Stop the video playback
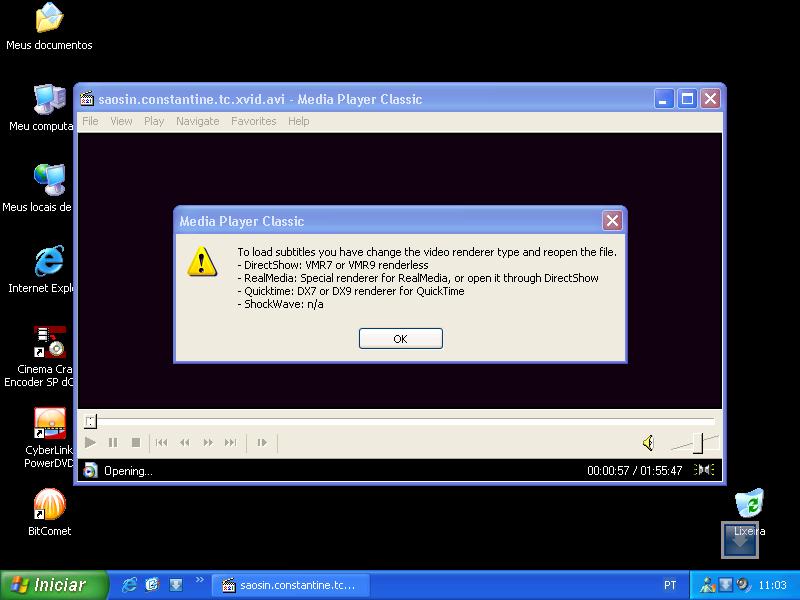This screenshot has height=600, width=800. pyautogui.click(x=136, y=442)
